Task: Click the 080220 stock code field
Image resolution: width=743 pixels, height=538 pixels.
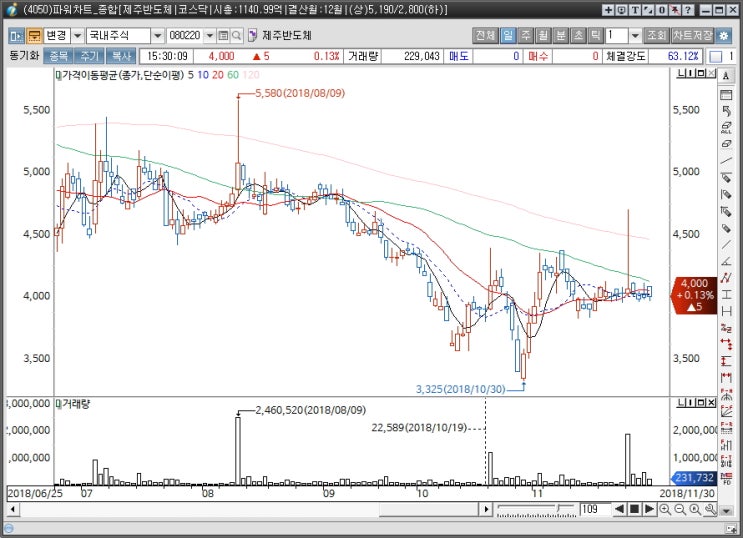Action: [x=185, y=36]
